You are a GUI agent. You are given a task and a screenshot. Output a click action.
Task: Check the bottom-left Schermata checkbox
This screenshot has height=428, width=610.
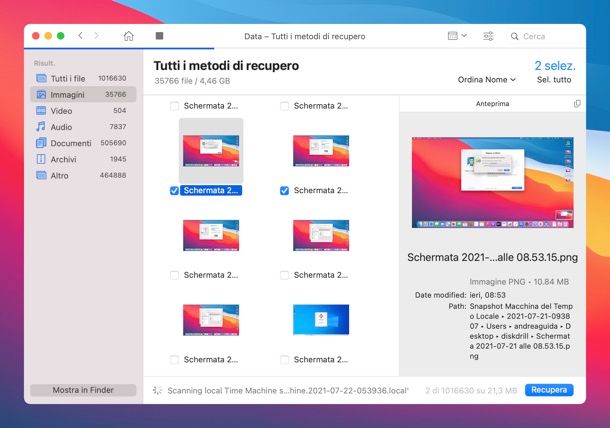174,360
